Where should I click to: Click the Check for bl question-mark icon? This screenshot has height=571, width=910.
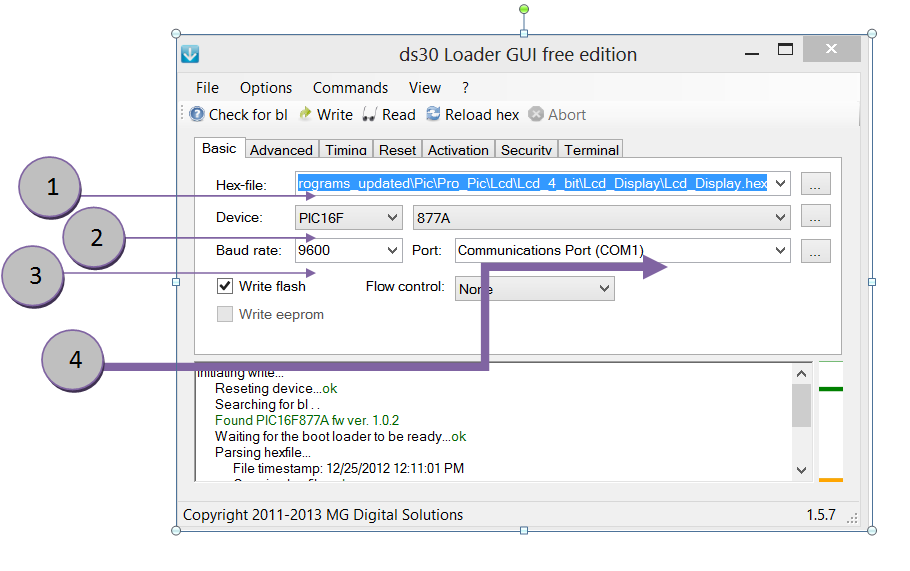coord(197,114)
